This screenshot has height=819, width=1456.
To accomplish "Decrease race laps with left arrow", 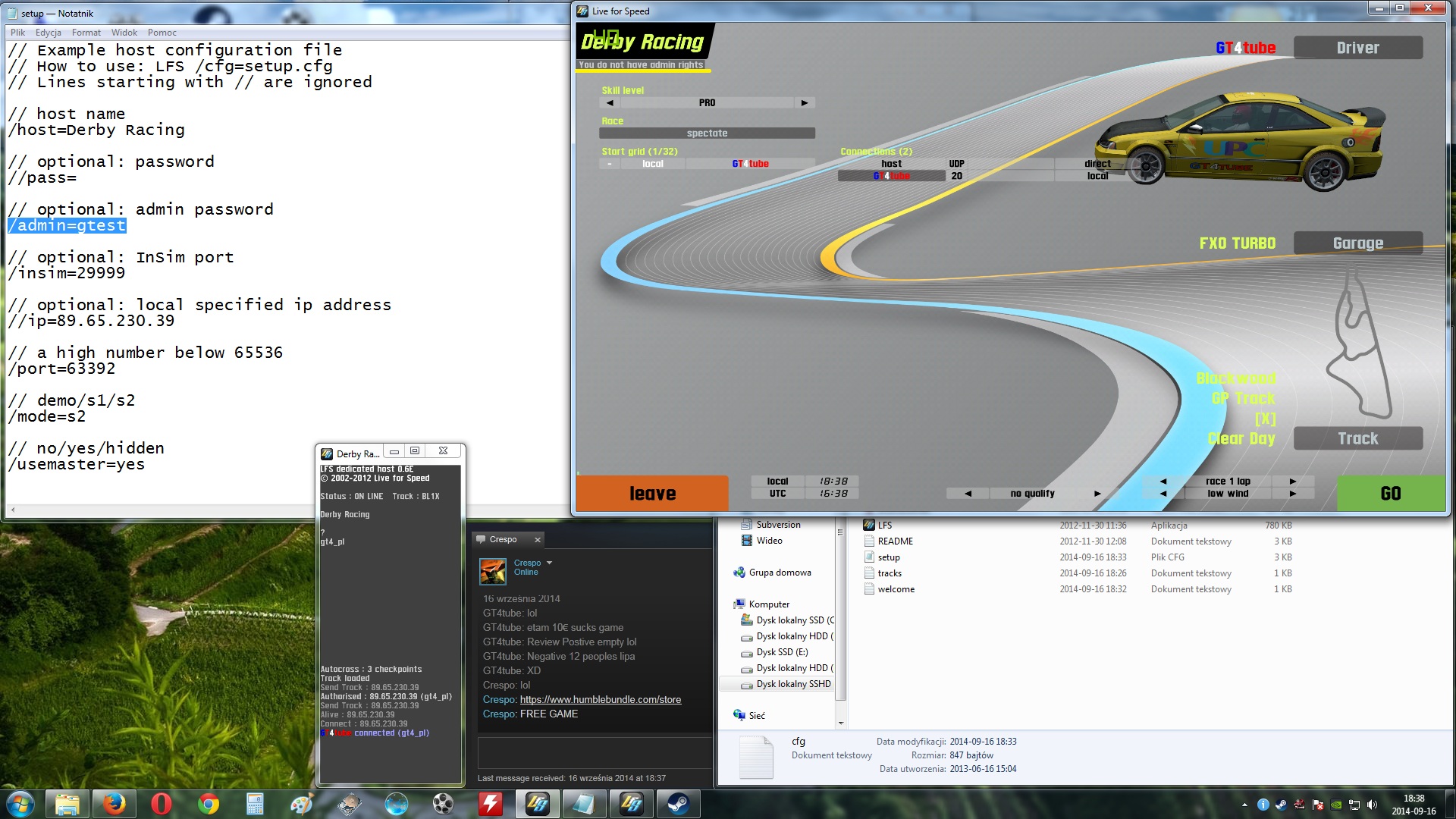I will click(x=1163, y=482).
